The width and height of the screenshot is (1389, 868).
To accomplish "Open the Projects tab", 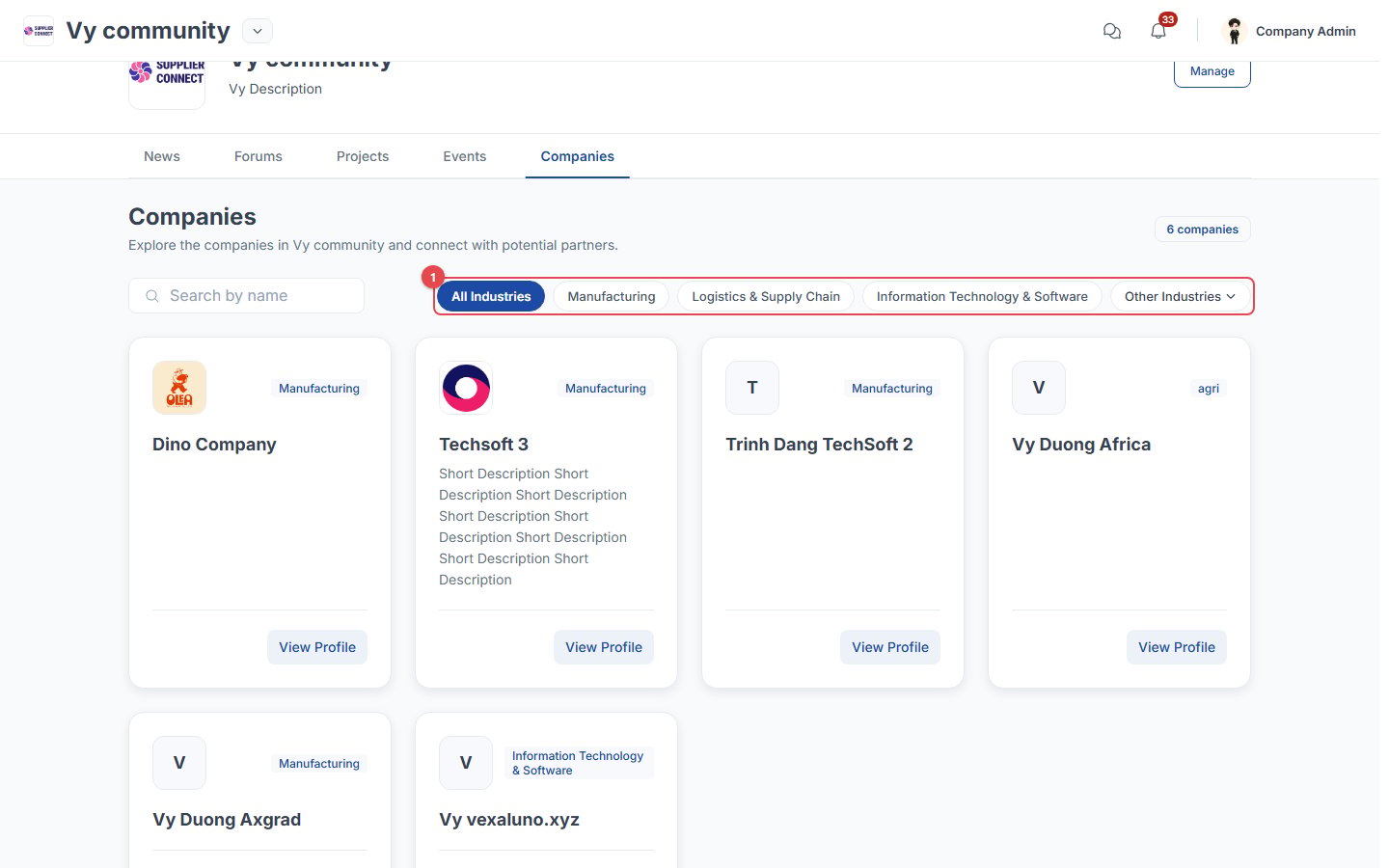I will click(363, 156).
